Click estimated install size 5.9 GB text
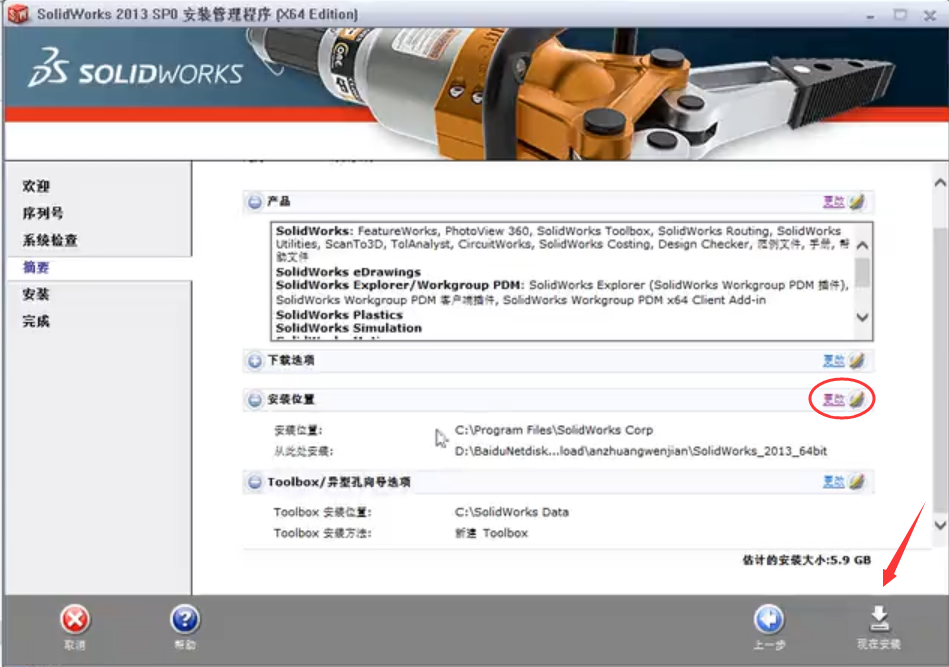This screenshot has height=667, width=949. pos(807,560)
